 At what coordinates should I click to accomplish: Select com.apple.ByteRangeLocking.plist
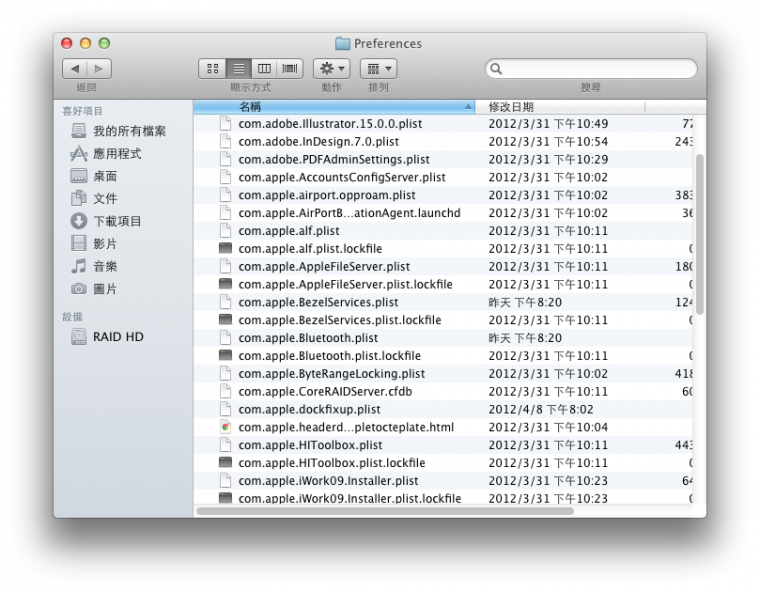[x=332, y=374]
